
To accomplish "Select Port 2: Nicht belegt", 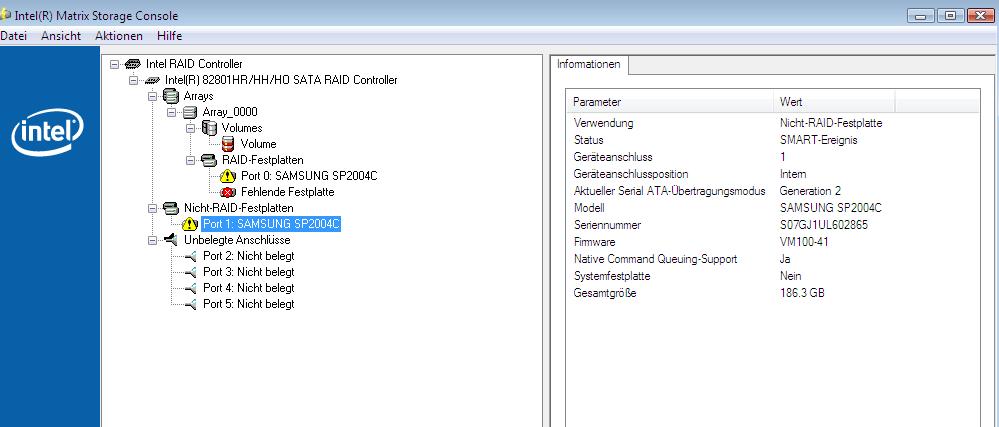I will [x=248, y=256].
